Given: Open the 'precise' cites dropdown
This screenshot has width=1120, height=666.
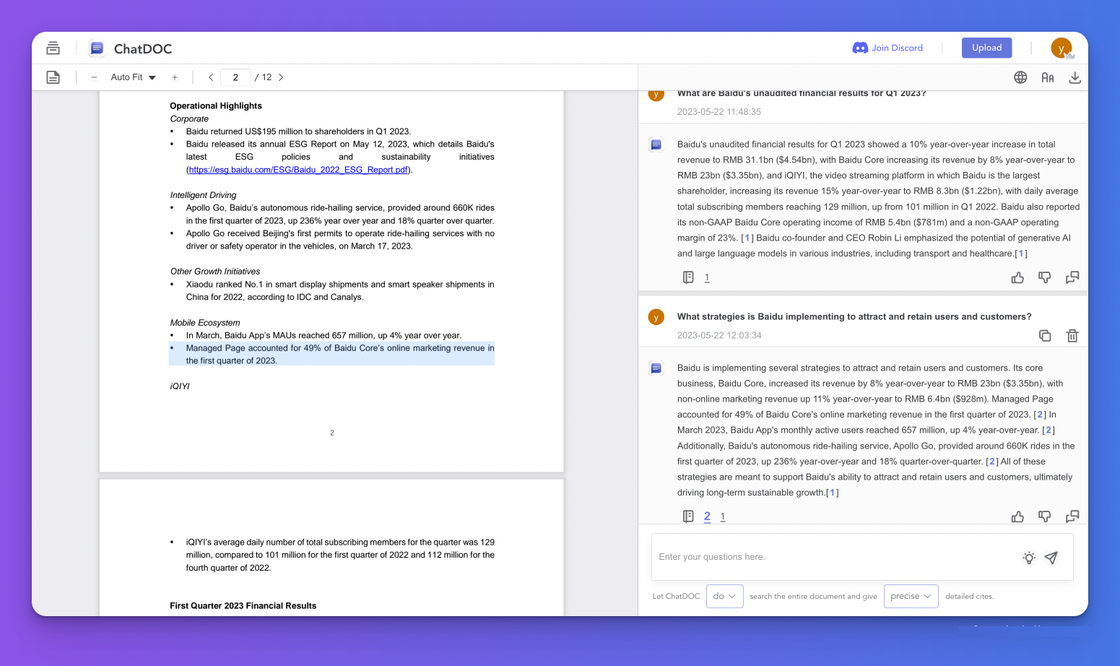Looking at the screenshot, I should 911,596.
